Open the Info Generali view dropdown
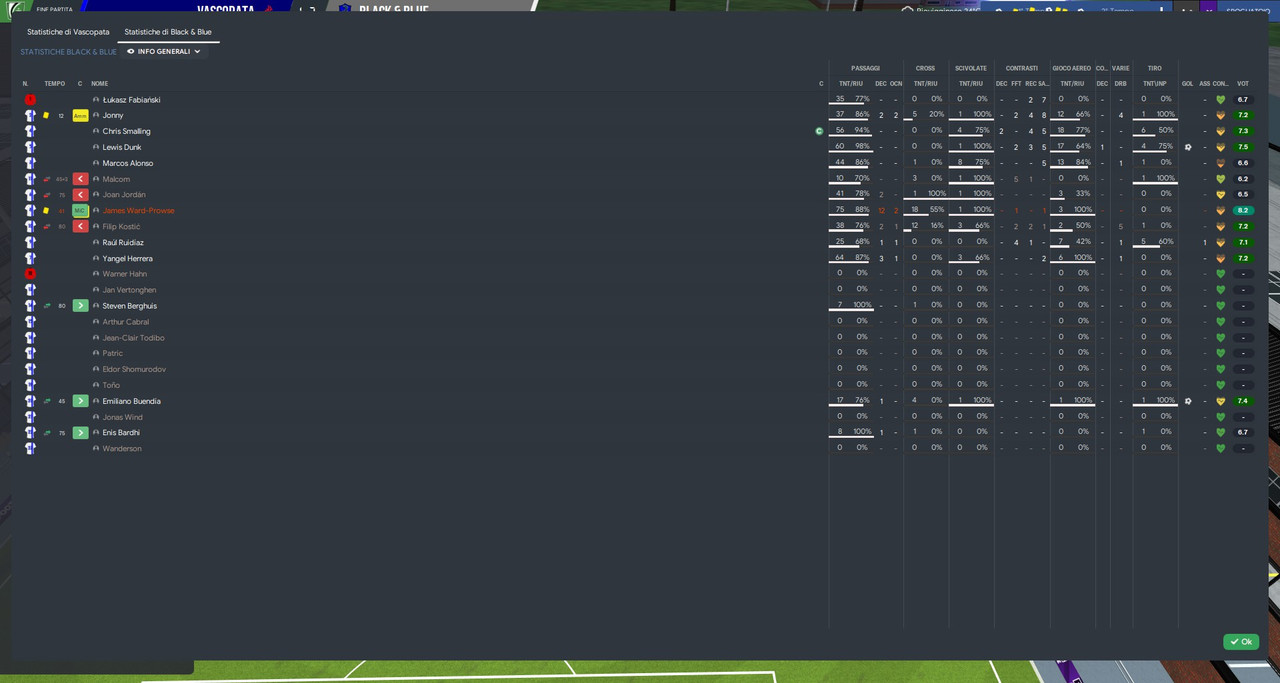Viewport: 1280px width, 683px height. 164,51
